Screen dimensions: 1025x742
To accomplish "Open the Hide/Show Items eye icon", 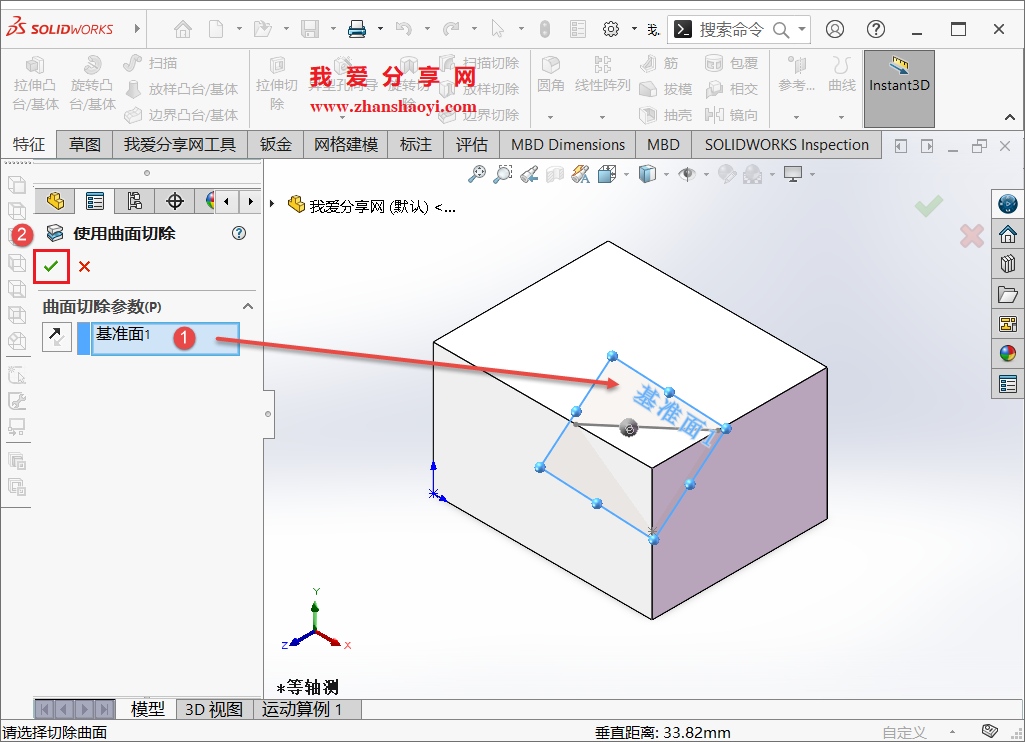I will [x=685, y=172].
